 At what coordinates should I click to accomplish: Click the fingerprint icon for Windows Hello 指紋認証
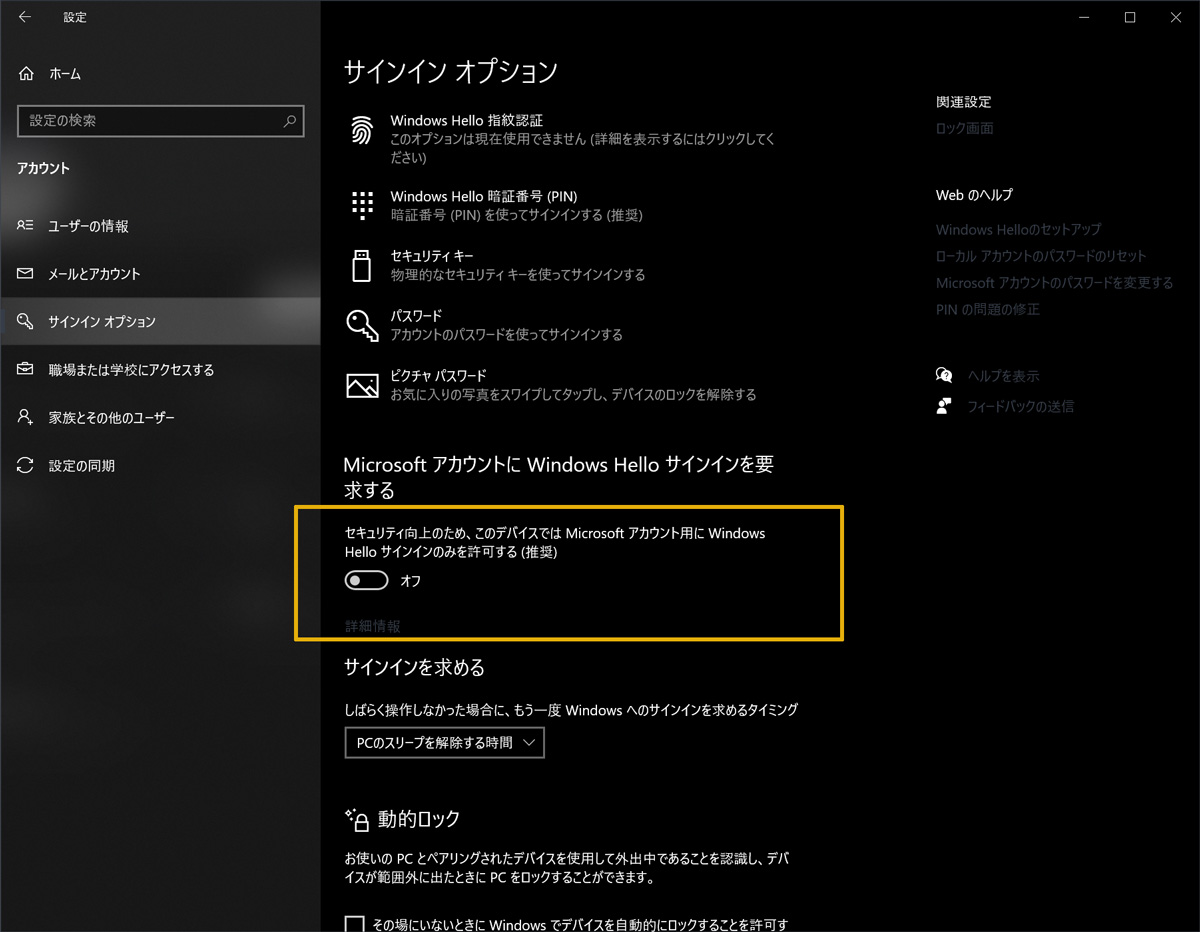pyautogui.click(x=361, y=130)
